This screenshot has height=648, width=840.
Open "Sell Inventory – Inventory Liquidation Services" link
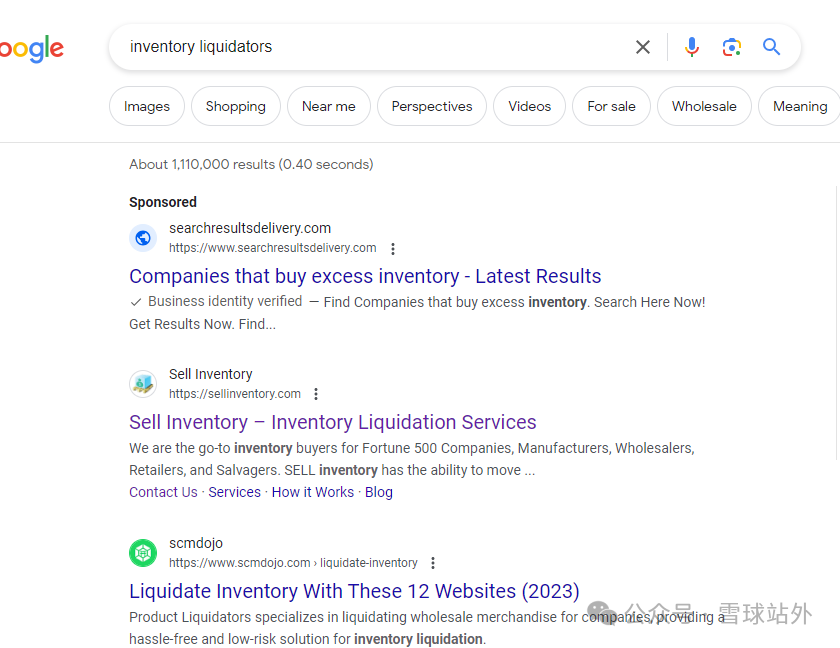[333, 422]
